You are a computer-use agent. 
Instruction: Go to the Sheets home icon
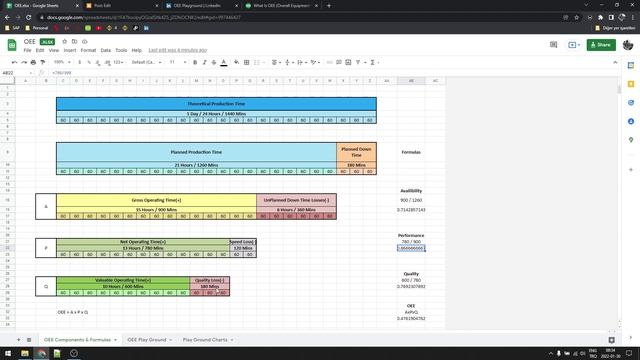point(12,45)
